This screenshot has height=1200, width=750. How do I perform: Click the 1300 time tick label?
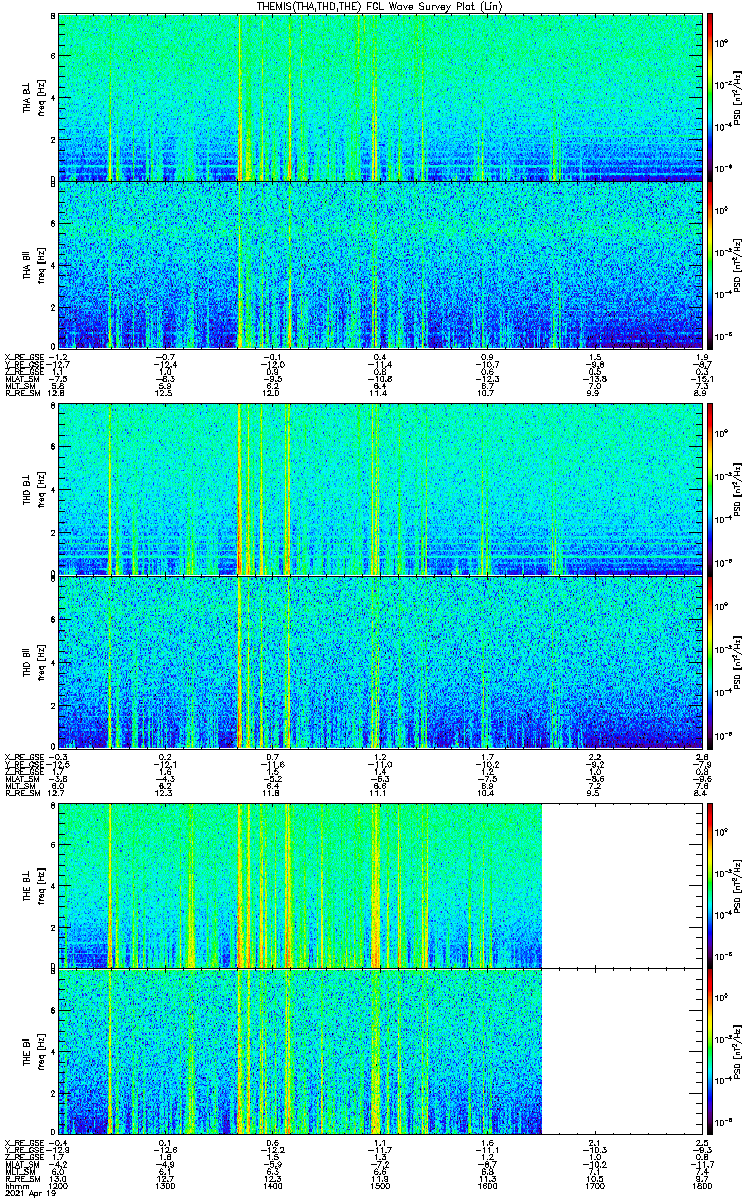[x=165, y=1185]
